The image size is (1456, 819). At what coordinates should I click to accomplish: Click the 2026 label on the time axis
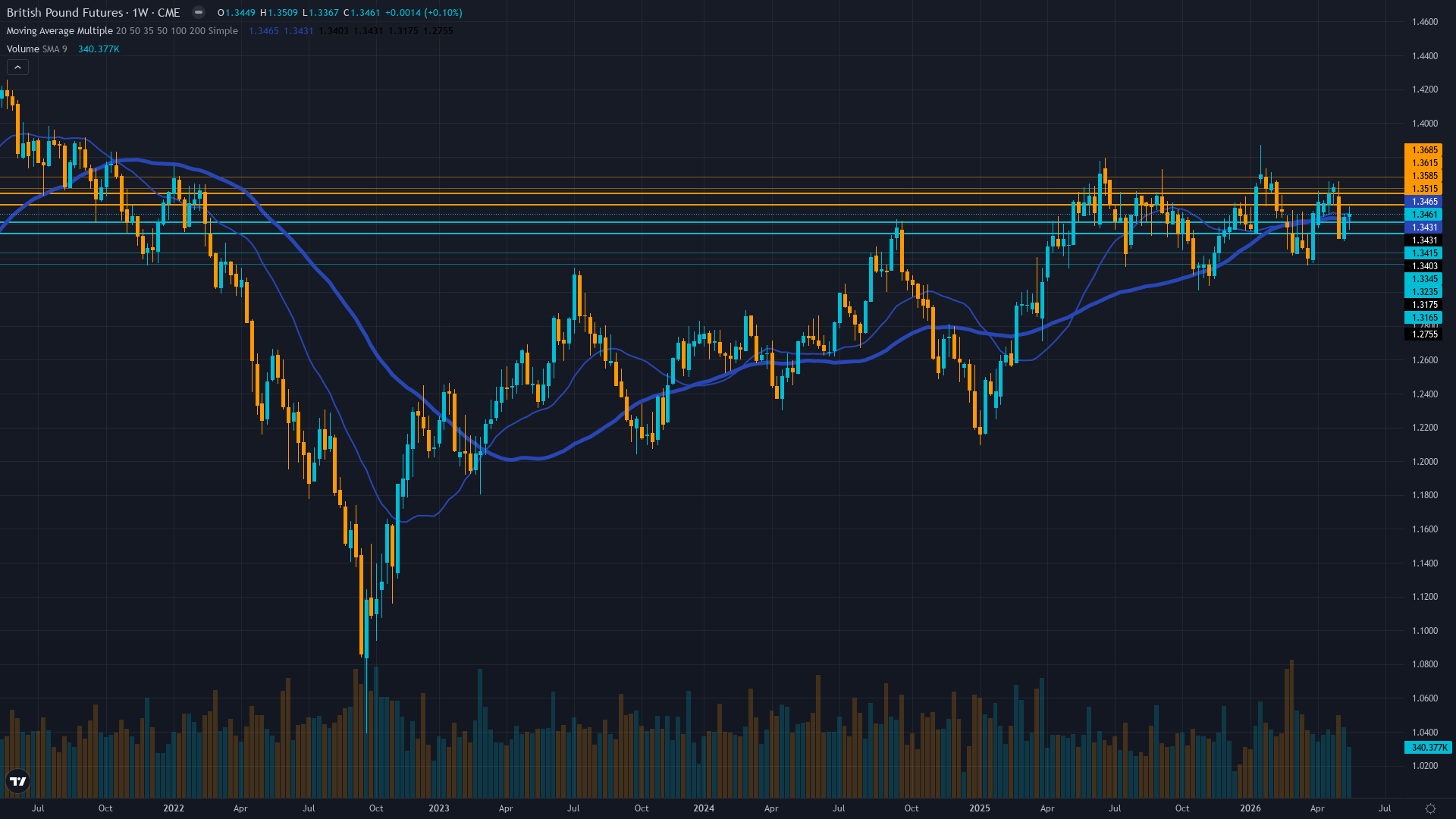(x=1250, y=808)
